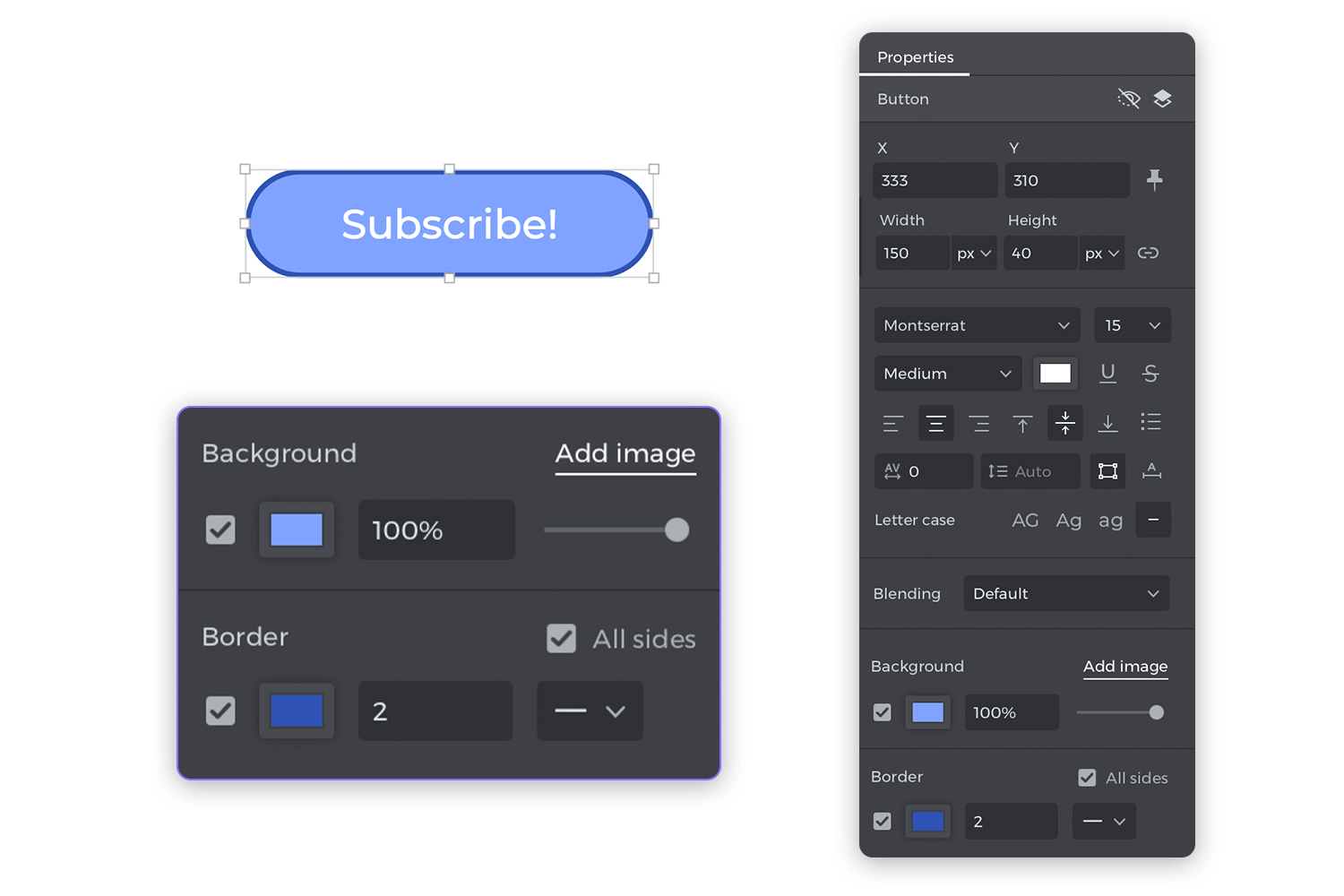The height and width of the screenshot is (896, 1344).
Task: Click the Height field showing 40
Action: (x=1040, y=253)
